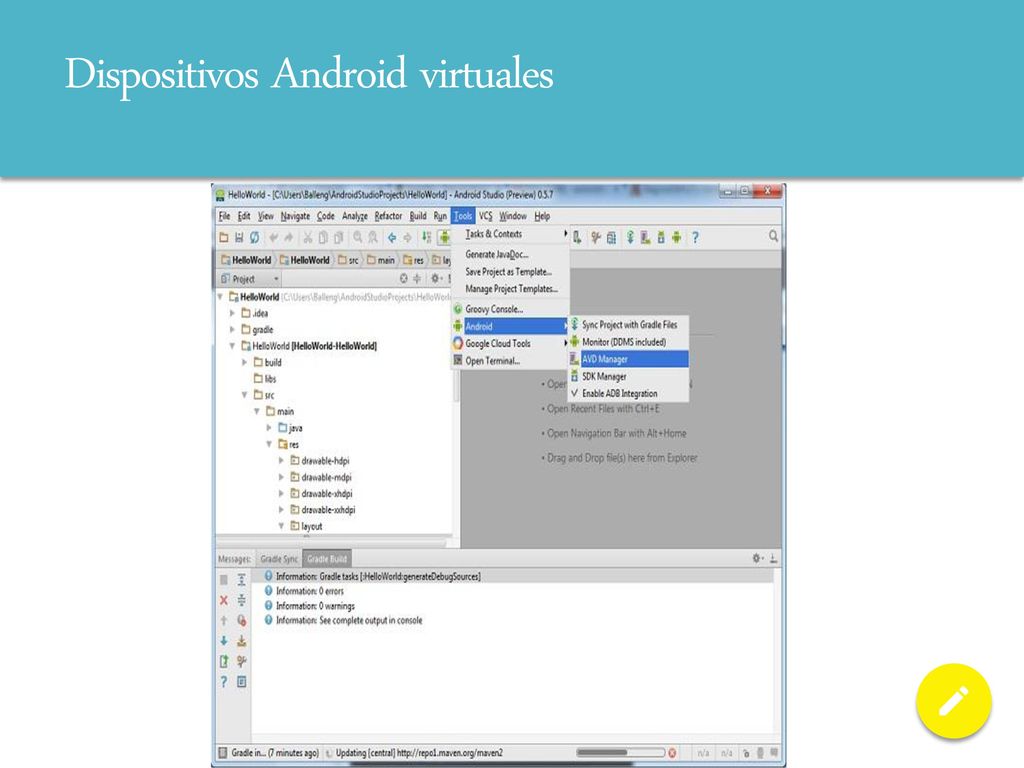Viewport: 1024px width, 768px height.
Task: Click the Synchronize refresh toolbar icon
Action: tap(255, 238)
